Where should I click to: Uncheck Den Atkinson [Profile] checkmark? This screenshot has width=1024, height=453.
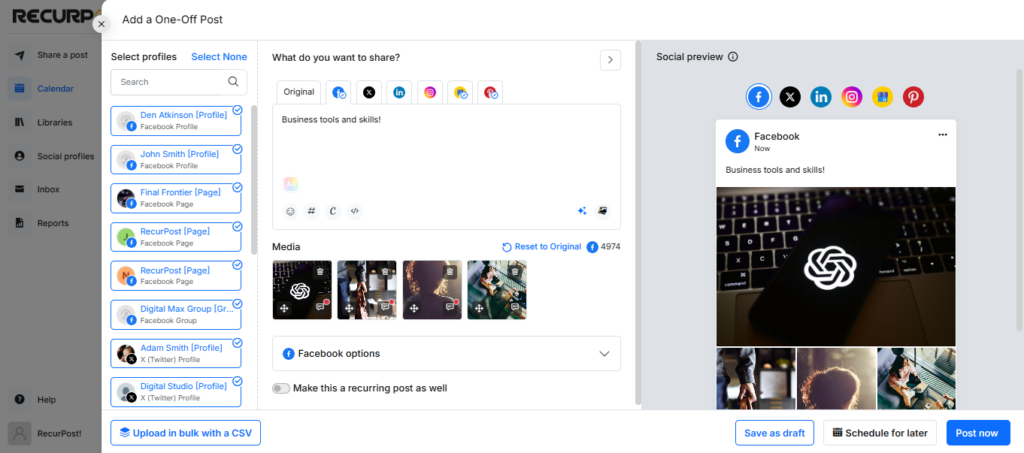point(238,110)
